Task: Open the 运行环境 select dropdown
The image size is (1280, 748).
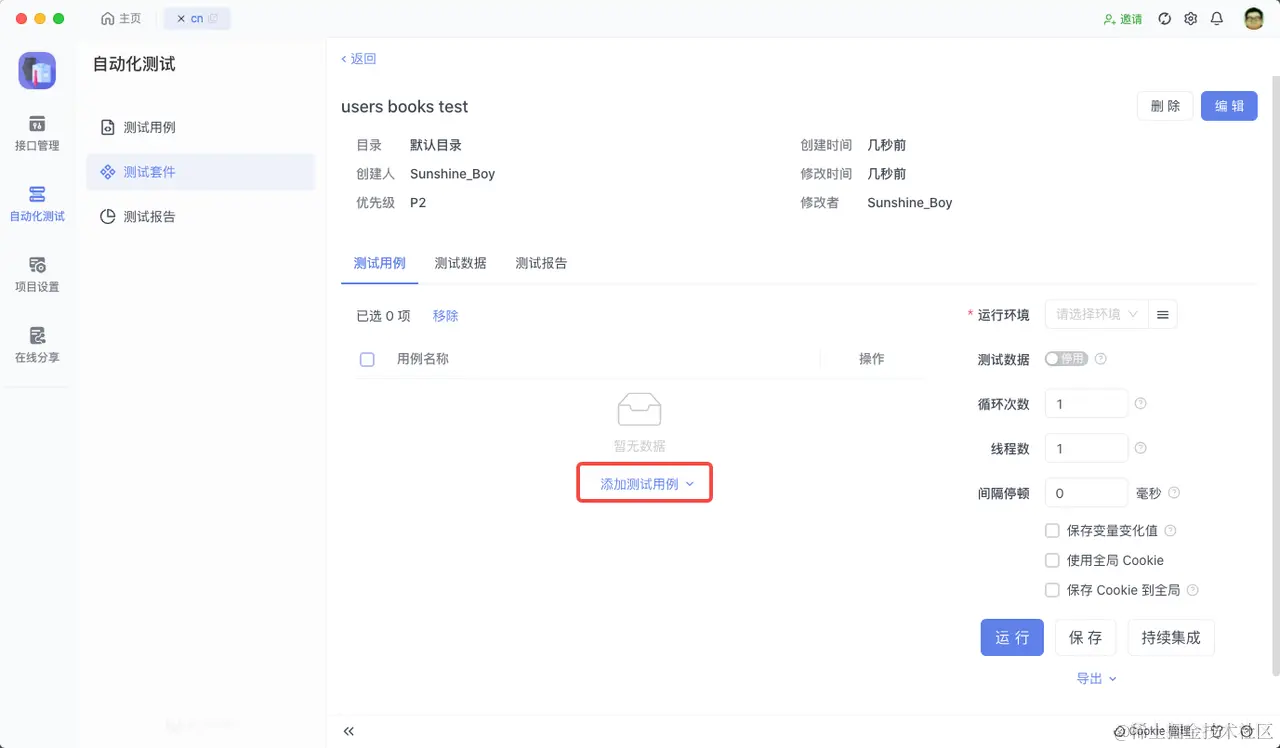Action: coord(1096,314)
